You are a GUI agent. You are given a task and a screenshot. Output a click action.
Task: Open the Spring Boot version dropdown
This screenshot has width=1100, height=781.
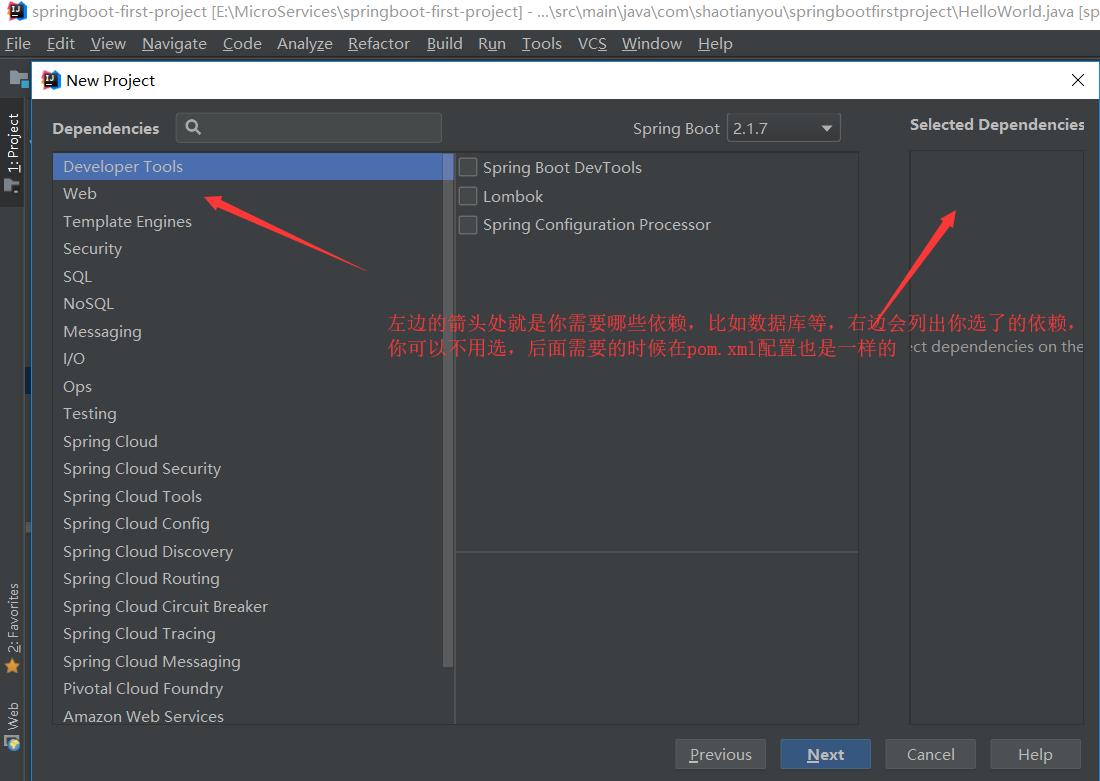(784, 128)
